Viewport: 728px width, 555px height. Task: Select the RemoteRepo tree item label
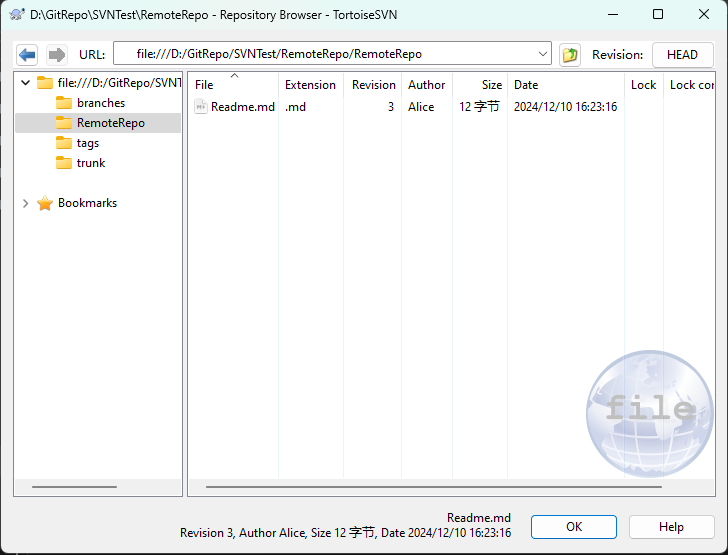pyautogui.click(x=111, y=123)
